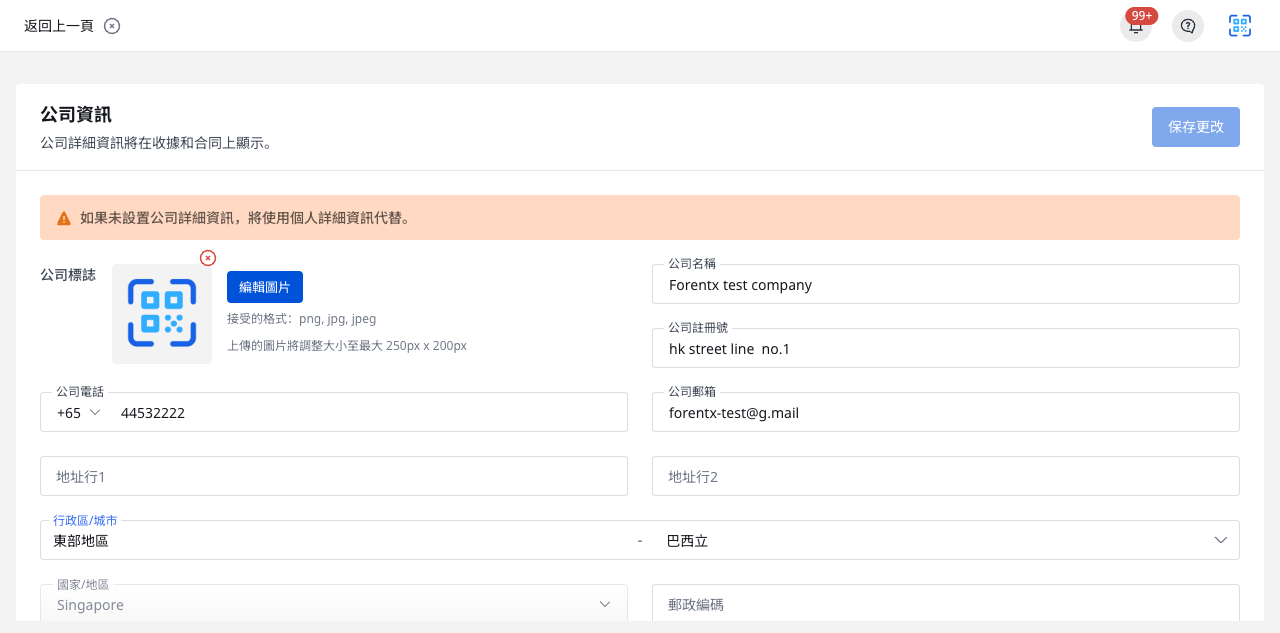Click the company logo thumbnail image
Image resolution: width=1280 pixels, height=633 pixels.
point(162,314)
